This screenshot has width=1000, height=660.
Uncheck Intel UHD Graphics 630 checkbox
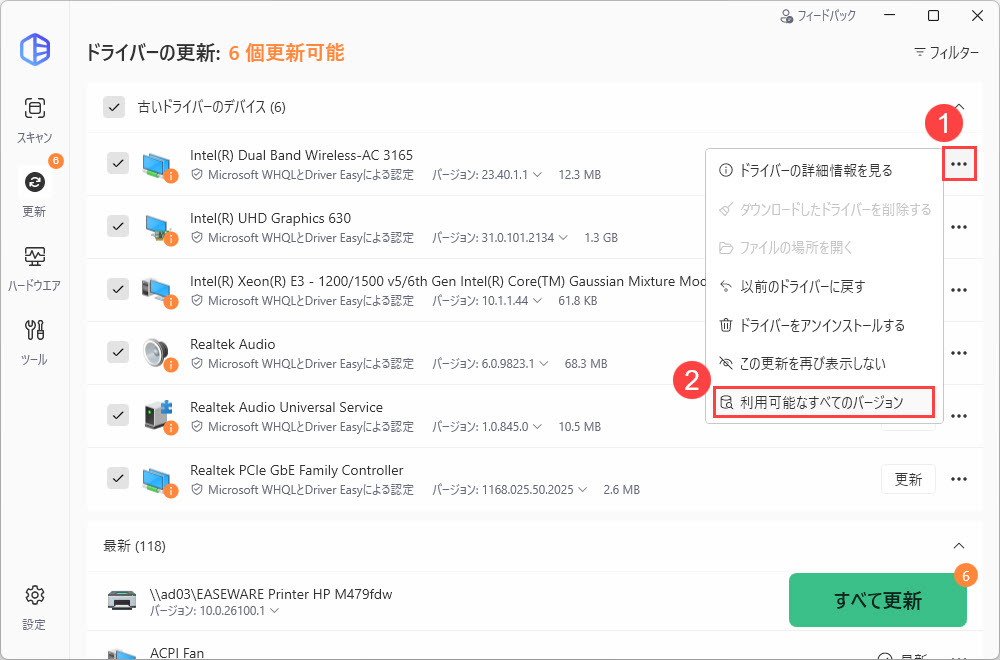pyautogui.click(x=118, y=226)
